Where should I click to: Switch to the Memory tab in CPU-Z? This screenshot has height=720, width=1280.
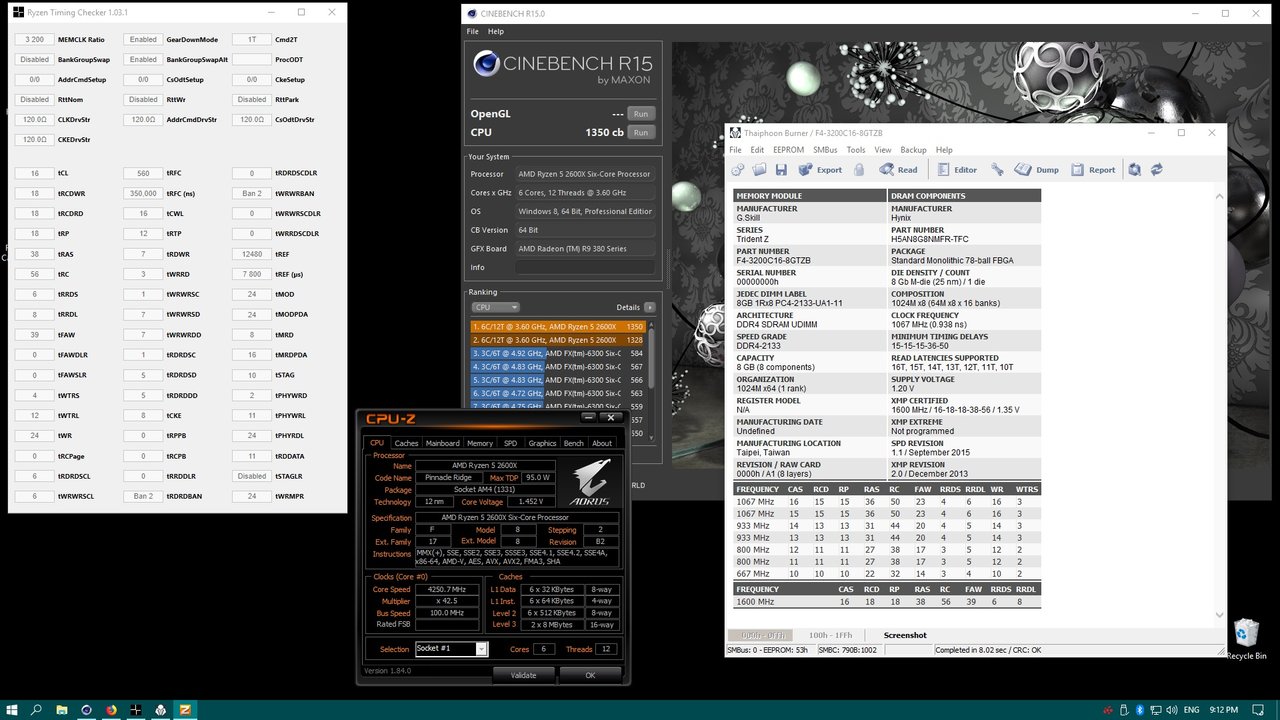[480, 443]
